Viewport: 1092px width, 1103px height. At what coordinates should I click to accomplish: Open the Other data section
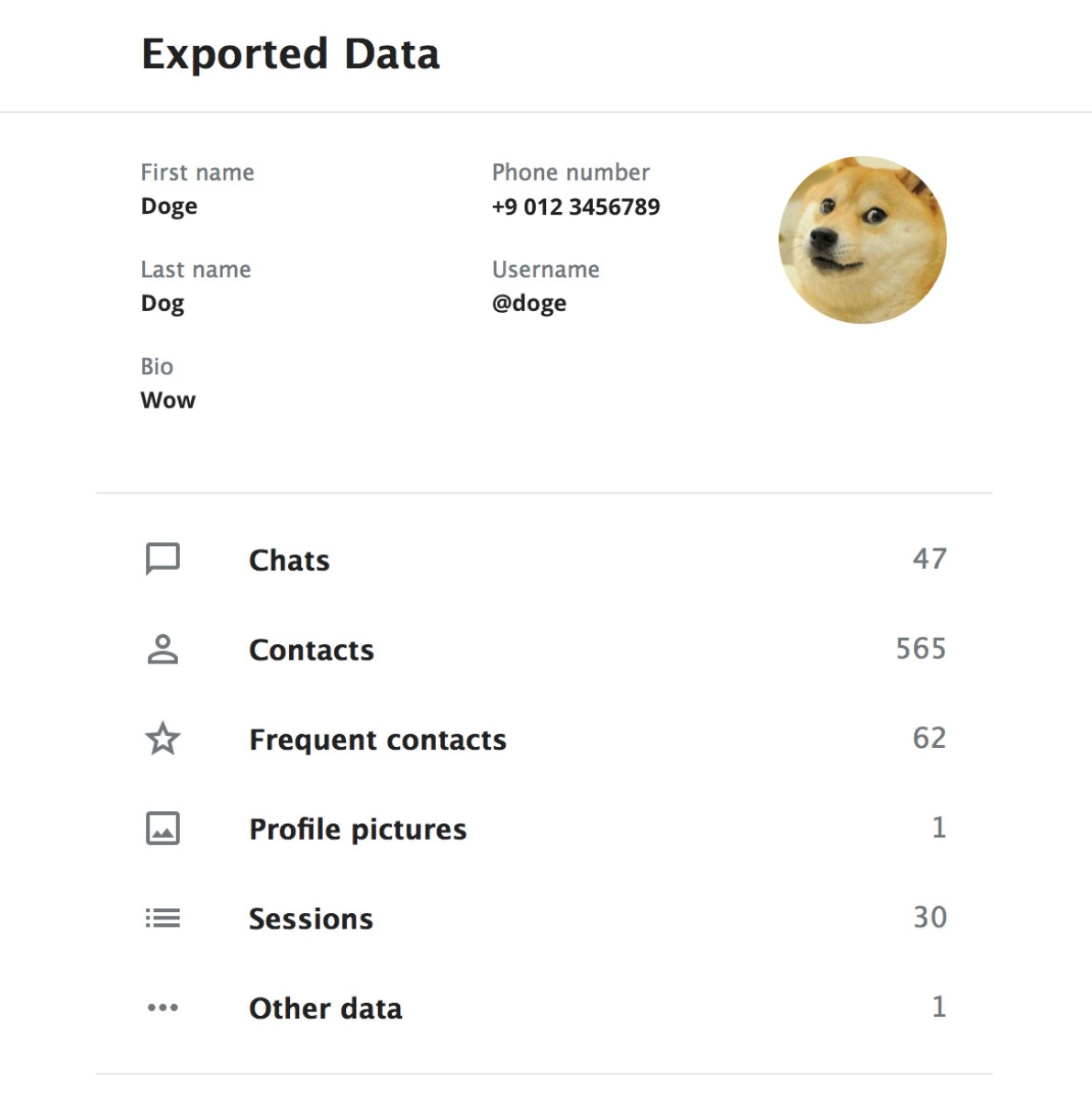click(x=326, y=1008)
